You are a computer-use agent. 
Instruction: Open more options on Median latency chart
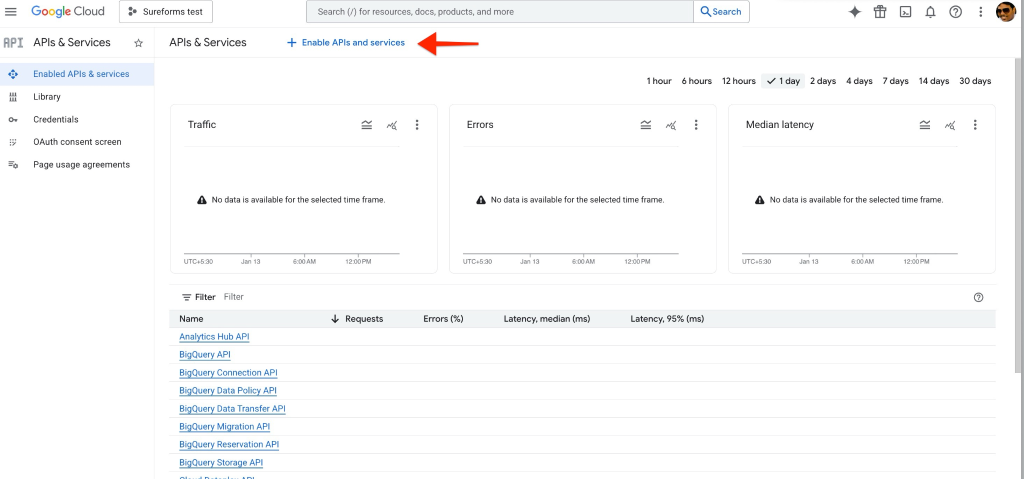pos(975,125)
